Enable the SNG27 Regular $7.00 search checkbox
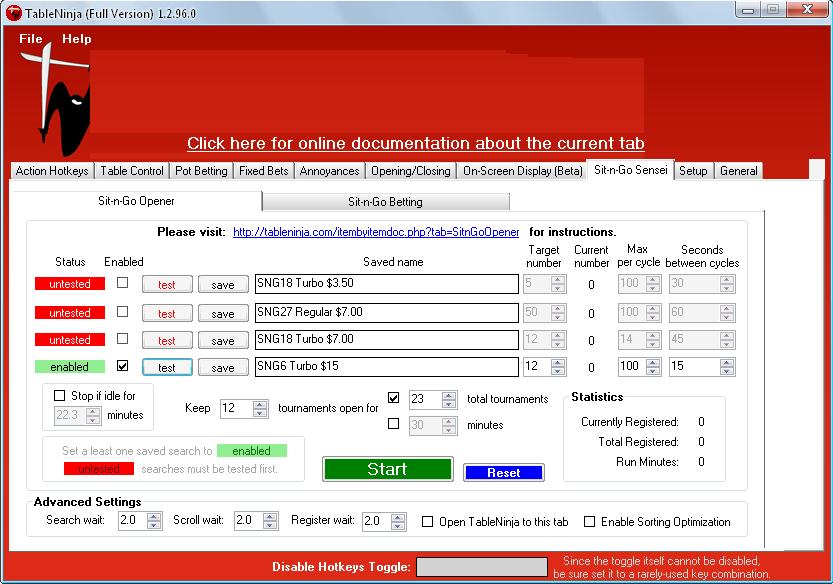The image size is (833, 584). tap(123, 311)
